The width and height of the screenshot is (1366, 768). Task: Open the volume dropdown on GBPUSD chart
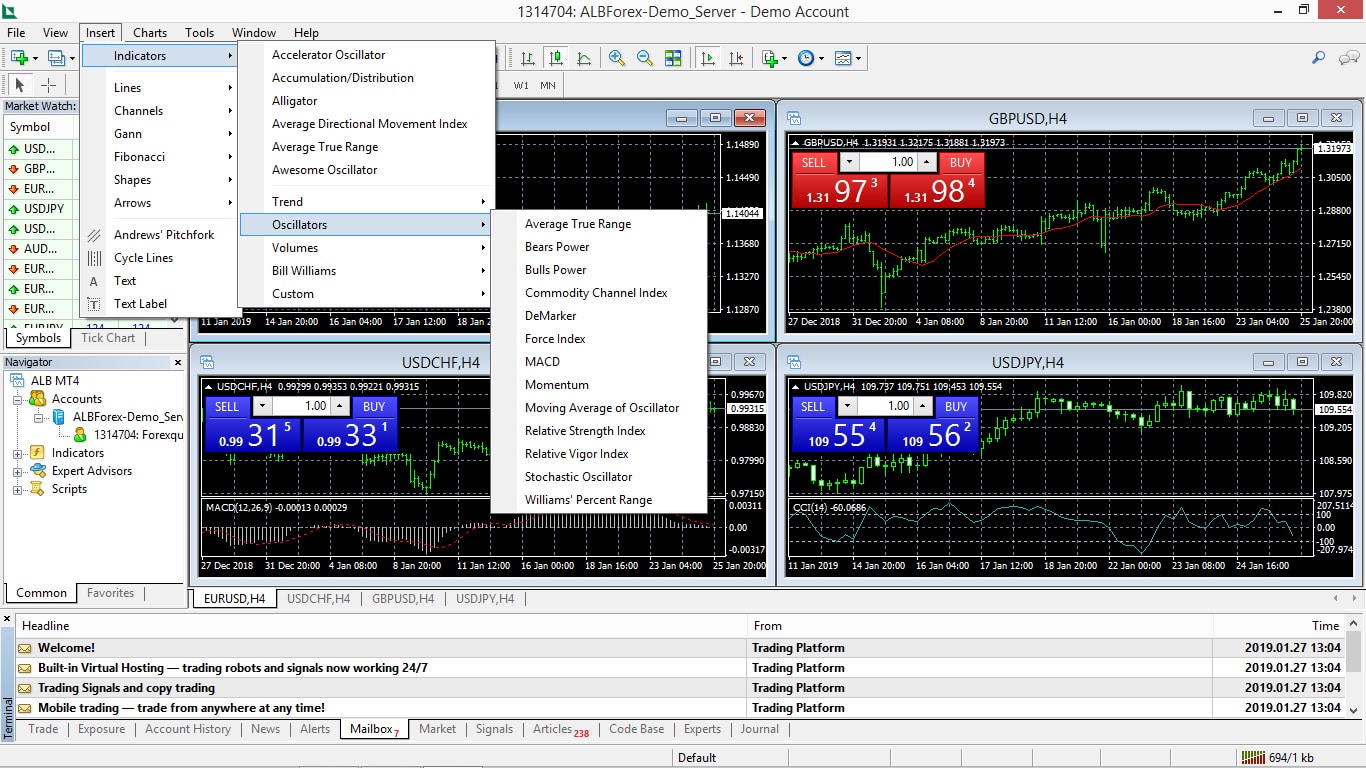(x=848, y=162)
